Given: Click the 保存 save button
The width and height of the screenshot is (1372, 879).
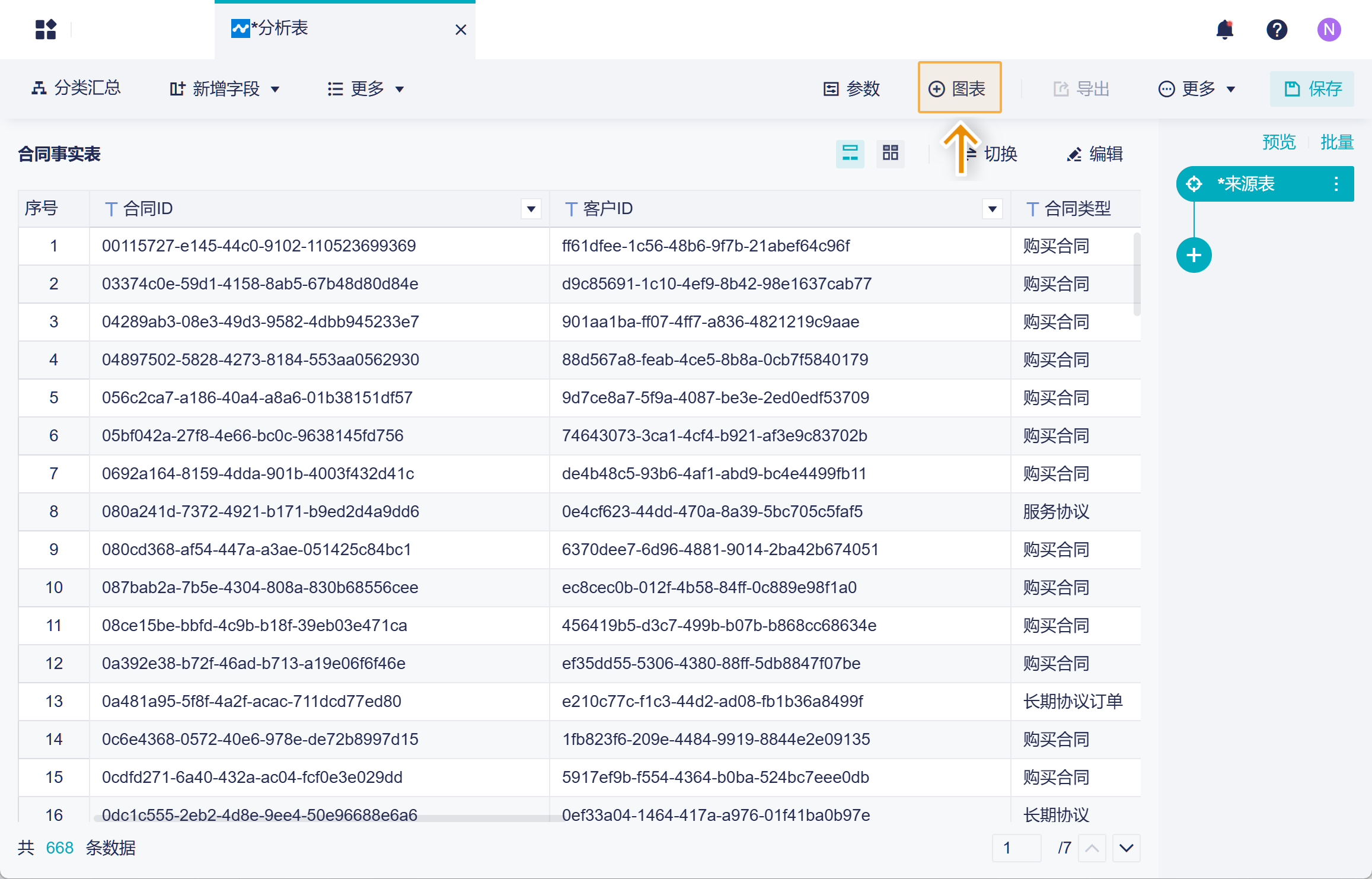Looking at the screenshot, I should (x=1312, y=89).
